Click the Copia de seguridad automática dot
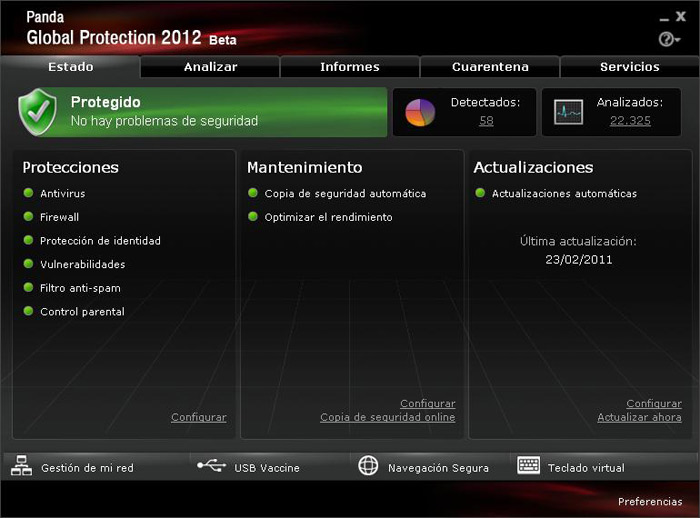The height and width of the screenshot is (518, 700). coord(253,193)
